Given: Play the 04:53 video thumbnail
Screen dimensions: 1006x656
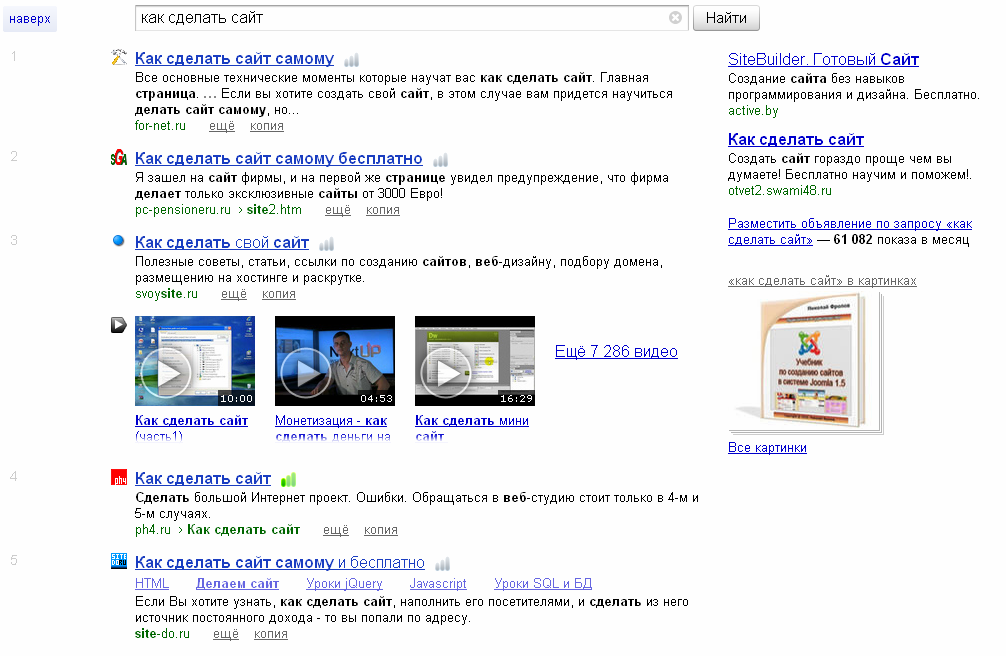Looking at the screenshot, I should click(x=335, y=361).
